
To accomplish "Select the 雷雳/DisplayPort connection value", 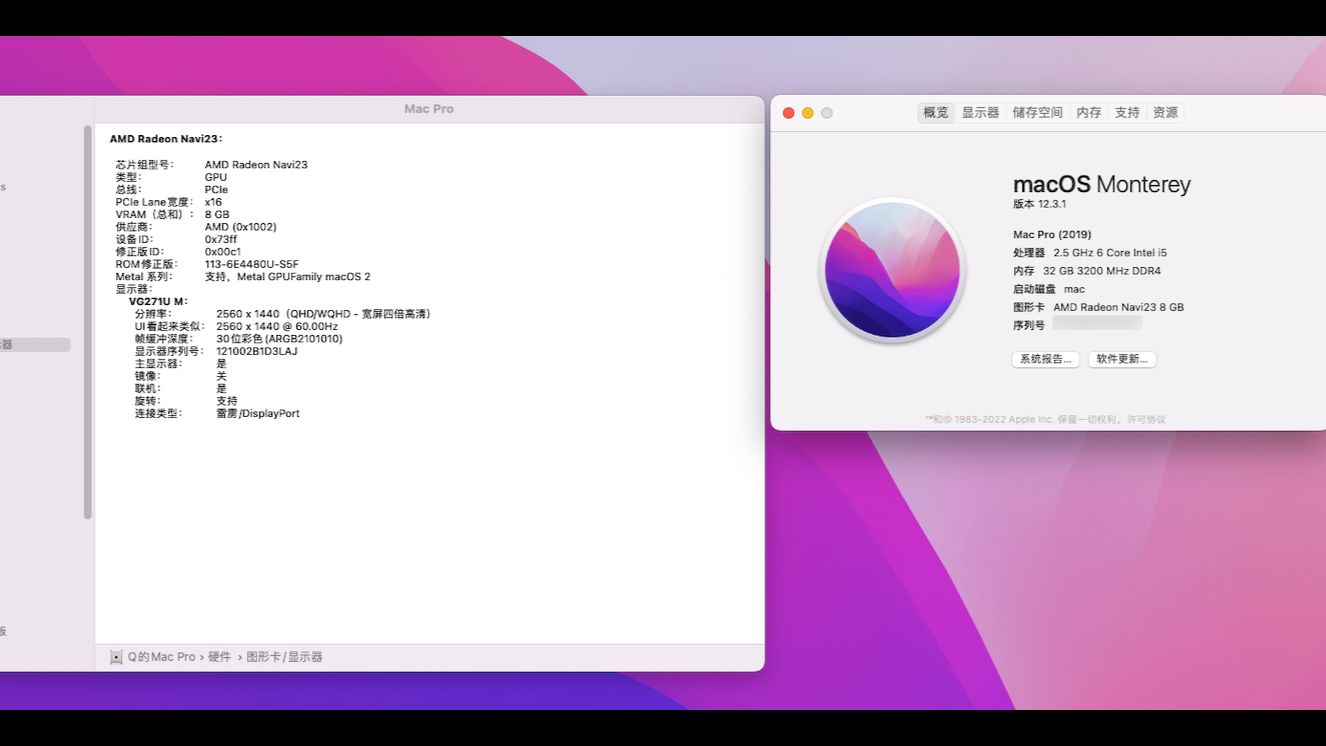I will pos(258,413).
